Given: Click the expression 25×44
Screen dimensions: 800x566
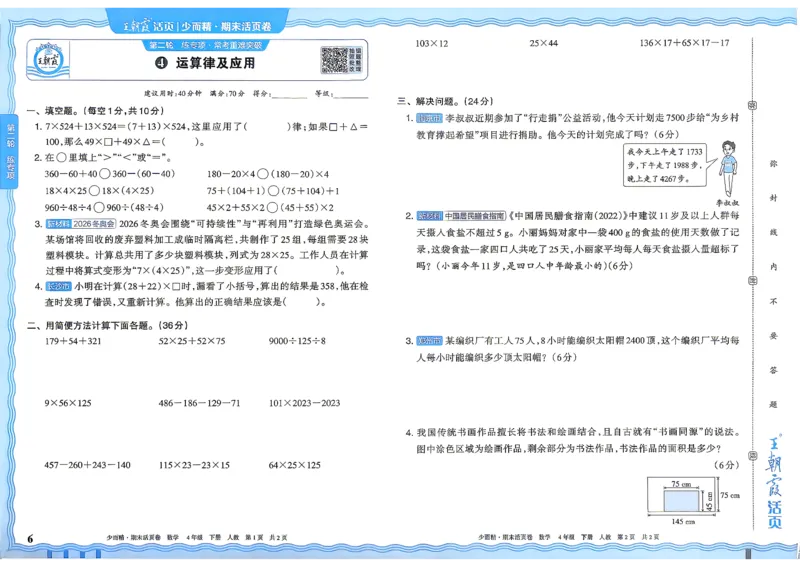Looking at the screenshot, I should (x=543, y=43).
